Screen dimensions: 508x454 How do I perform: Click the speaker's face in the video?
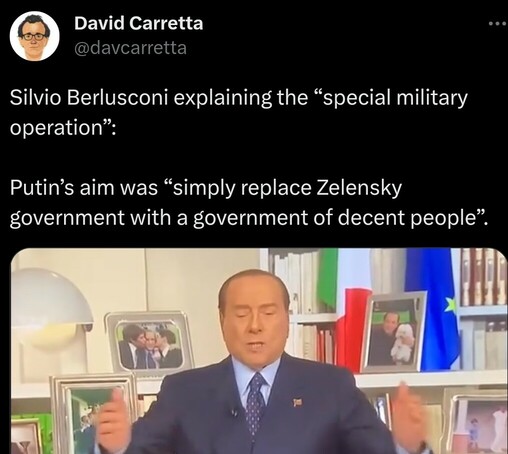255,320
